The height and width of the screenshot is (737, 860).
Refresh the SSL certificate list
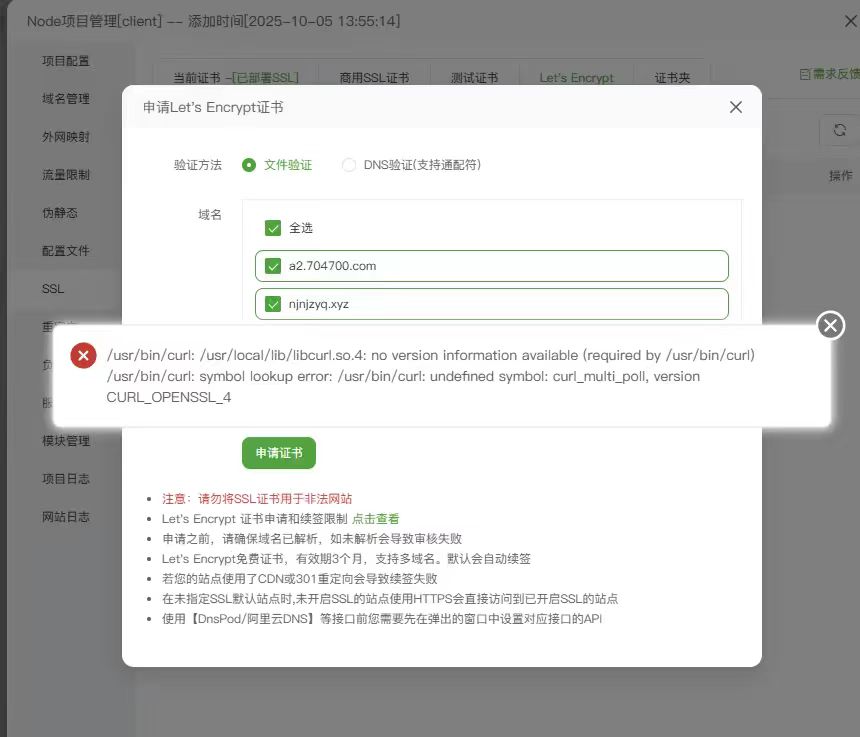pos(840,130)
